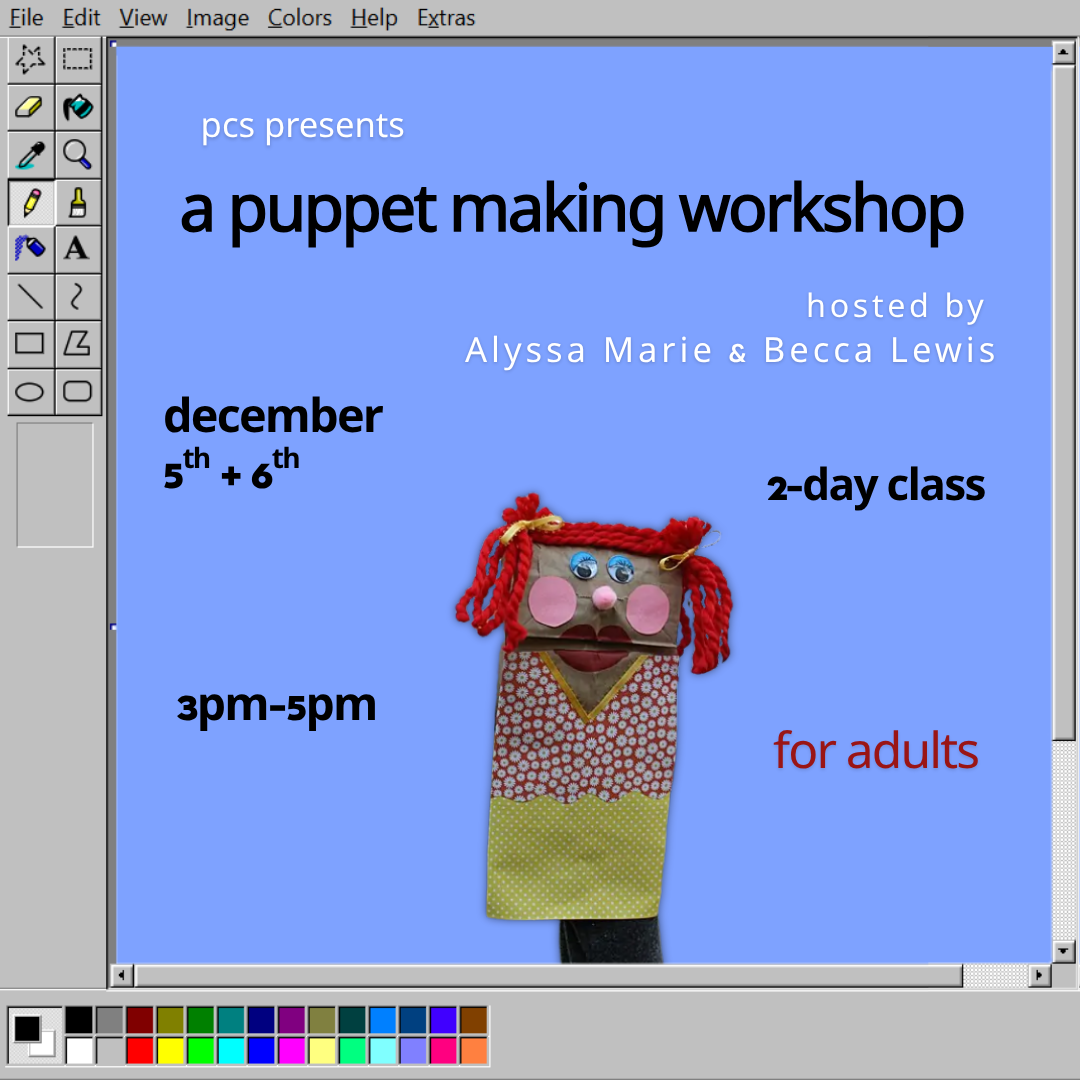
Task: Open the Image menu
Action: click(x=218, y=17)
